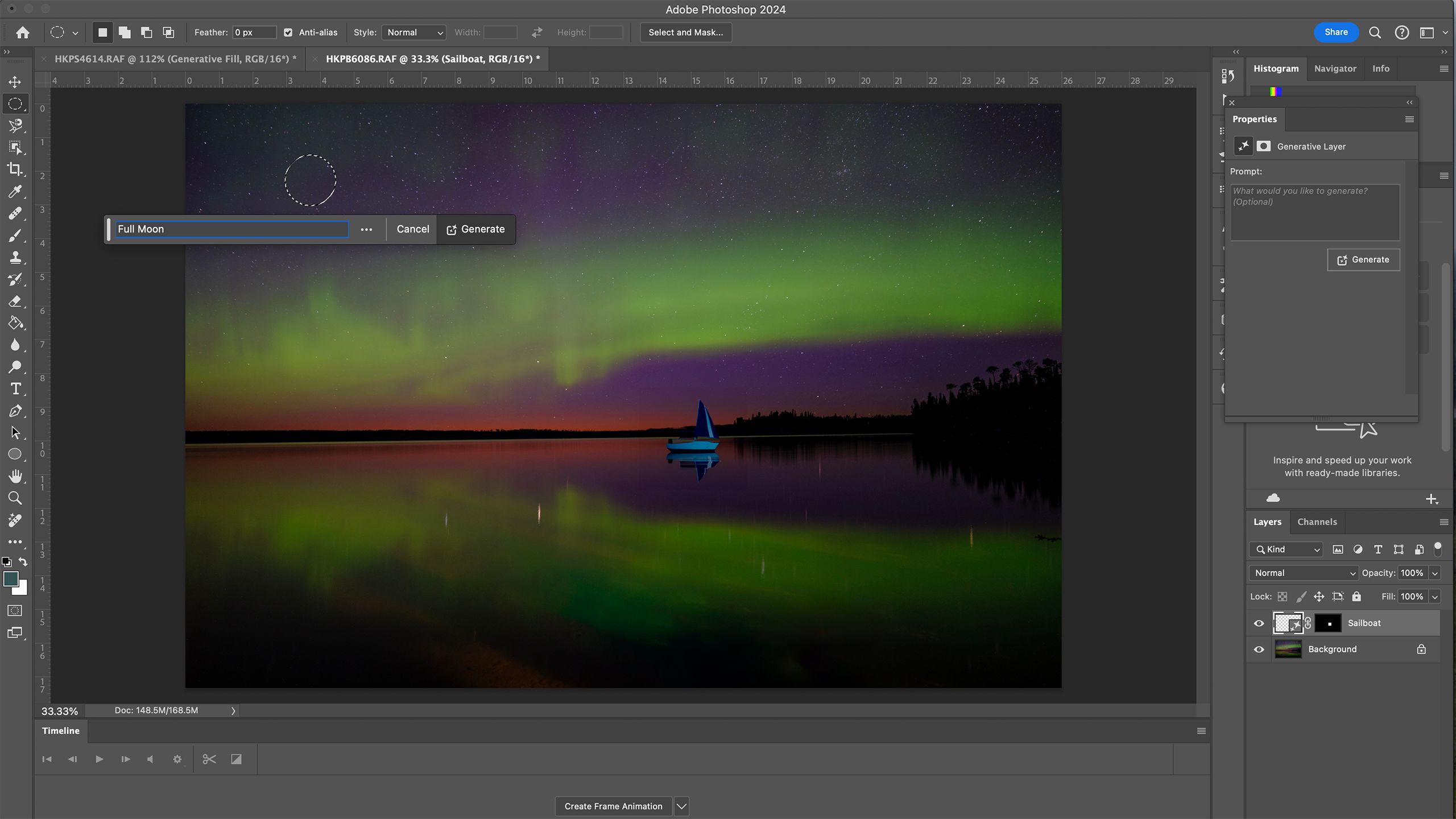Screen dimensions: 1456x819
Task: Select the Lasso tool
Action: (15, 126)
